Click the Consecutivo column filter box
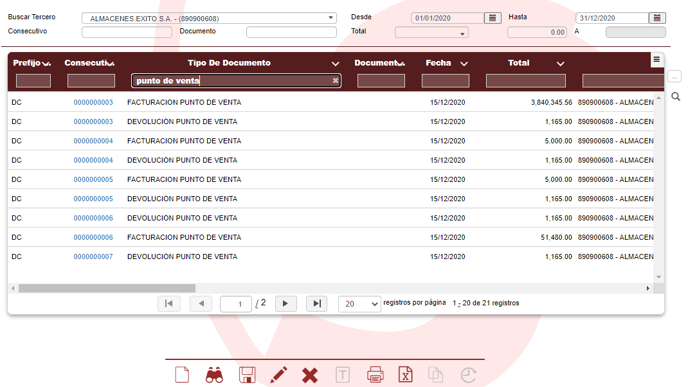688x387 pixels. click(91, 81)
